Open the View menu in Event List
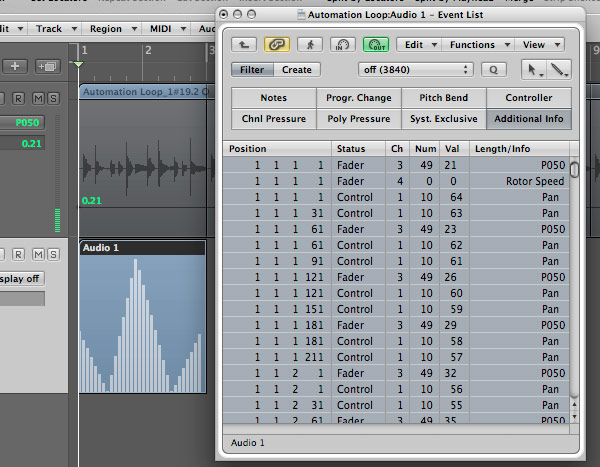Screen dimensions: 600x467 click(x=540, y=45)
